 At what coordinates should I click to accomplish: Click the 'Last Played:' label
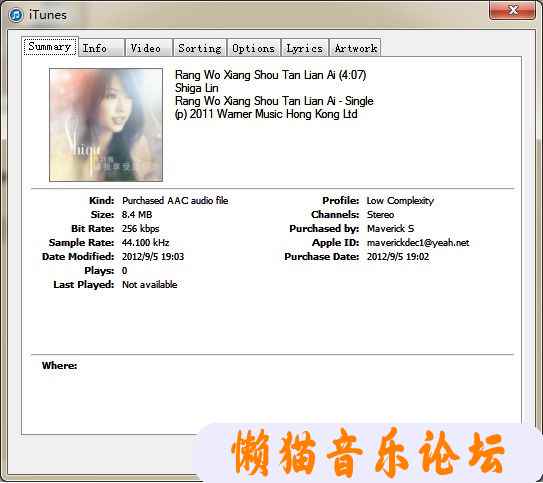click(x=83, y=285)
